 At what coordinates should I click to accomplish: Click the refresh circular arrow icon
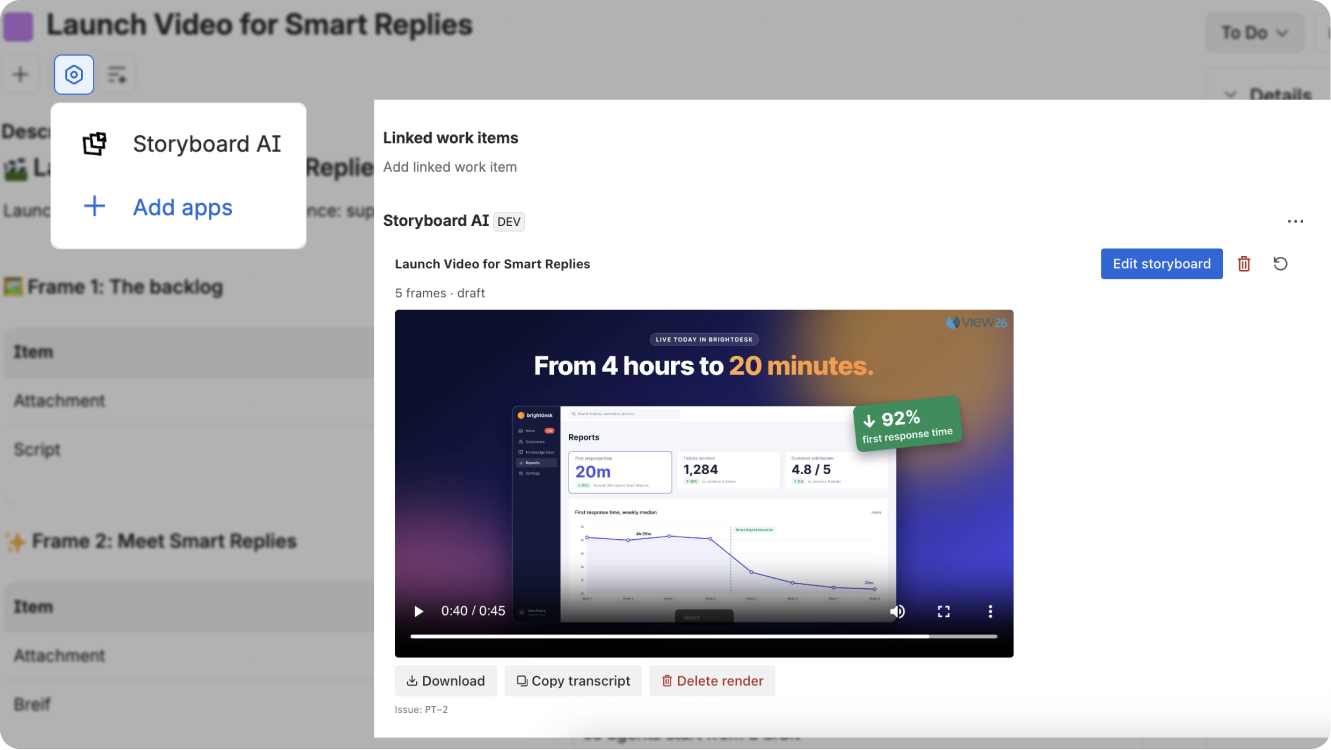1280,264
